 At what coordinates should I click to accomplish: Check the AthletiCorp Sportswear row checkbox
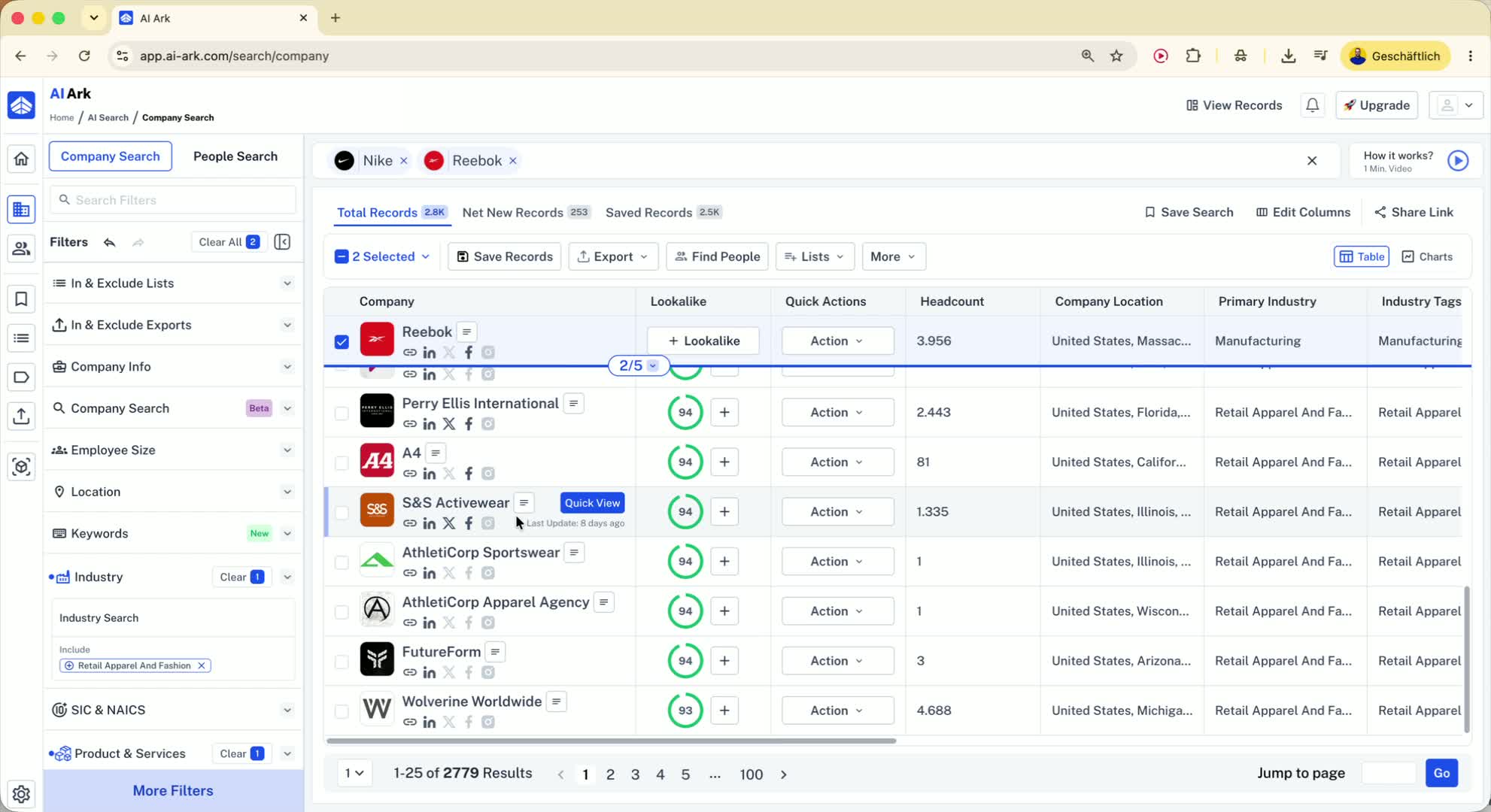click(x=342, y=562)
